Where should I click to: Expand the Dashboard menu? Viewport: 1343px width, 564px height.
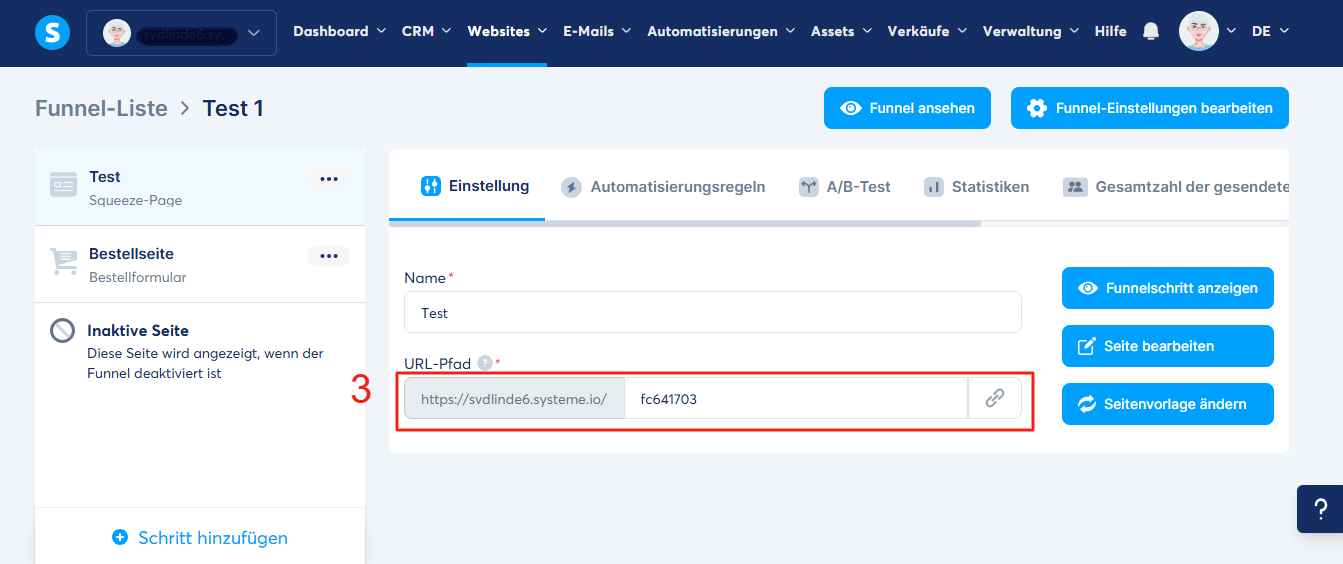[x=339, y=31]
